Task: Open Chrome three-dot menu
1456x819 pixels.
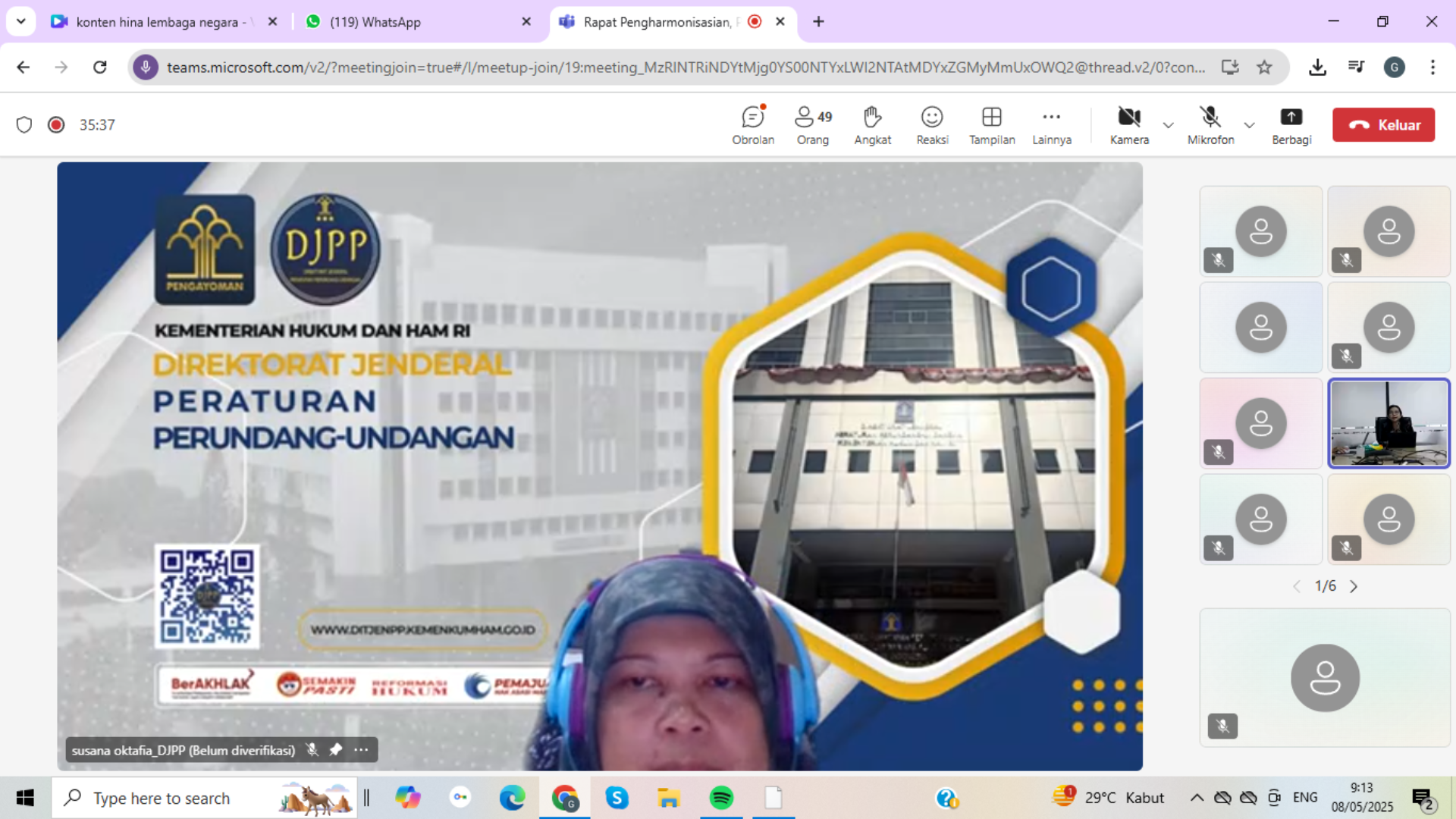Action: 1432,67
